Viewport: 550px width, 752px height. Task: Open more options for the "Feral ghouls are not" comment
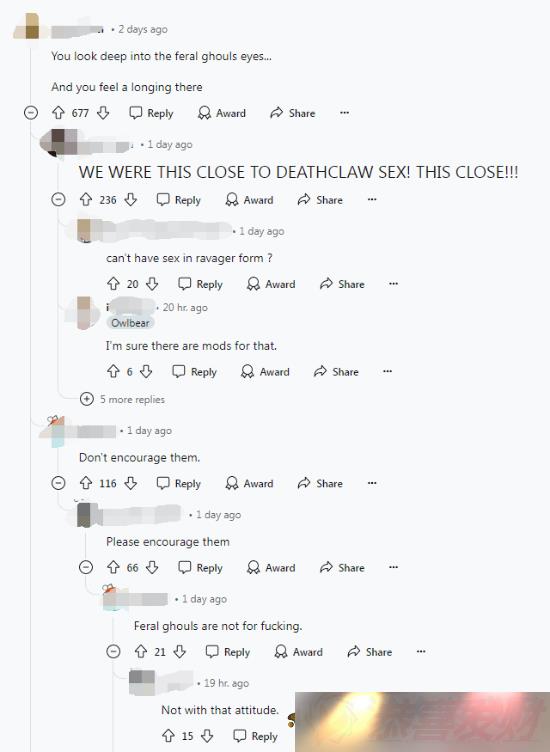pos(421,651)
